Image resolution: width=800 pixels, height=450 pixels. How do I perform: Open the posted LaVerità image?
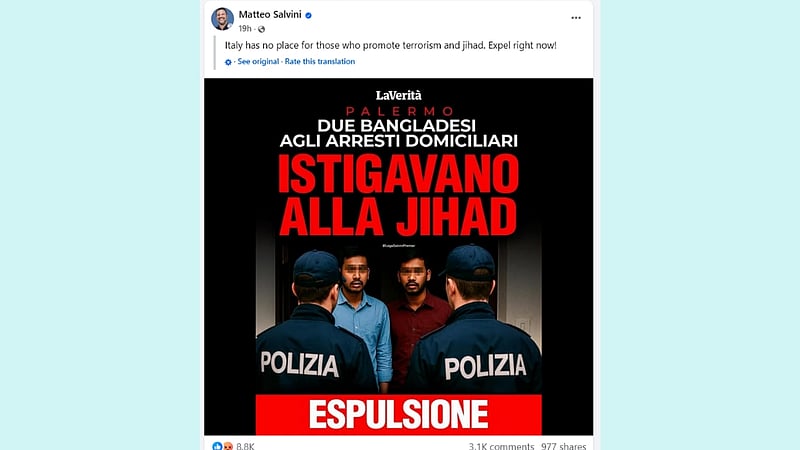[398, 257]
